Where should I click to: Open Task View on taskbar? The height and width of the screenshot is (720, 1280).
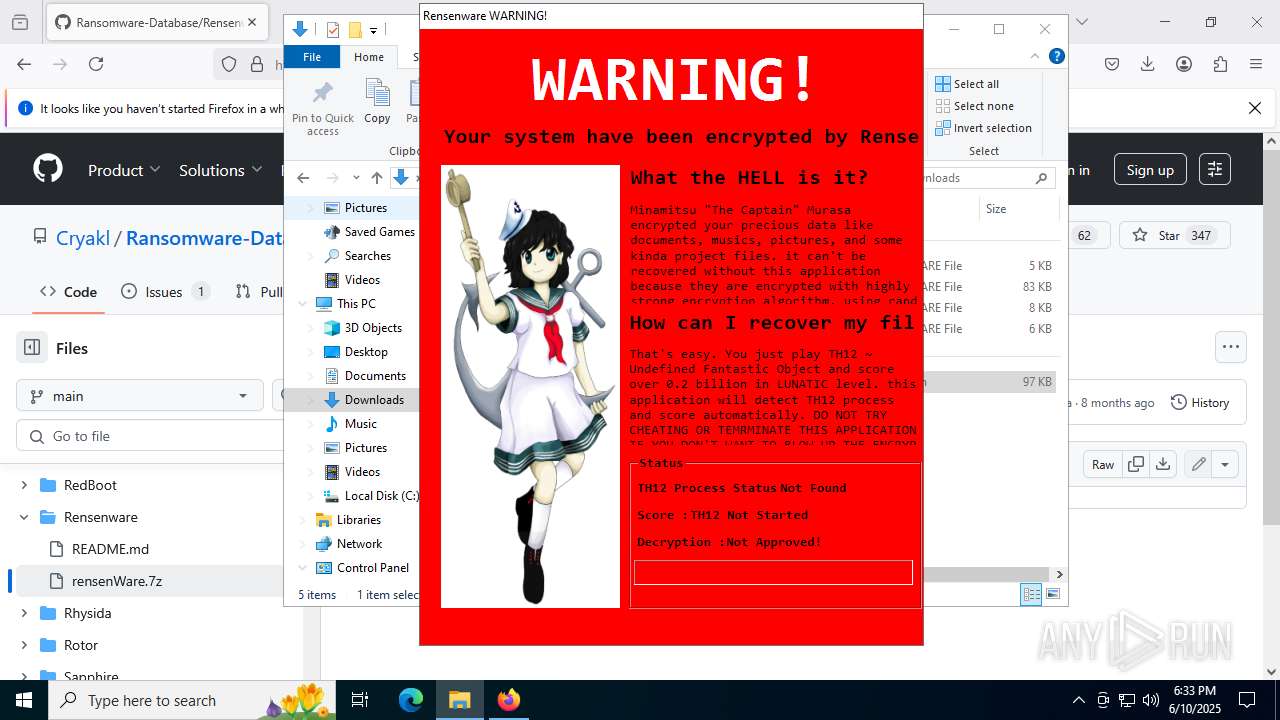tap(360, 700)
